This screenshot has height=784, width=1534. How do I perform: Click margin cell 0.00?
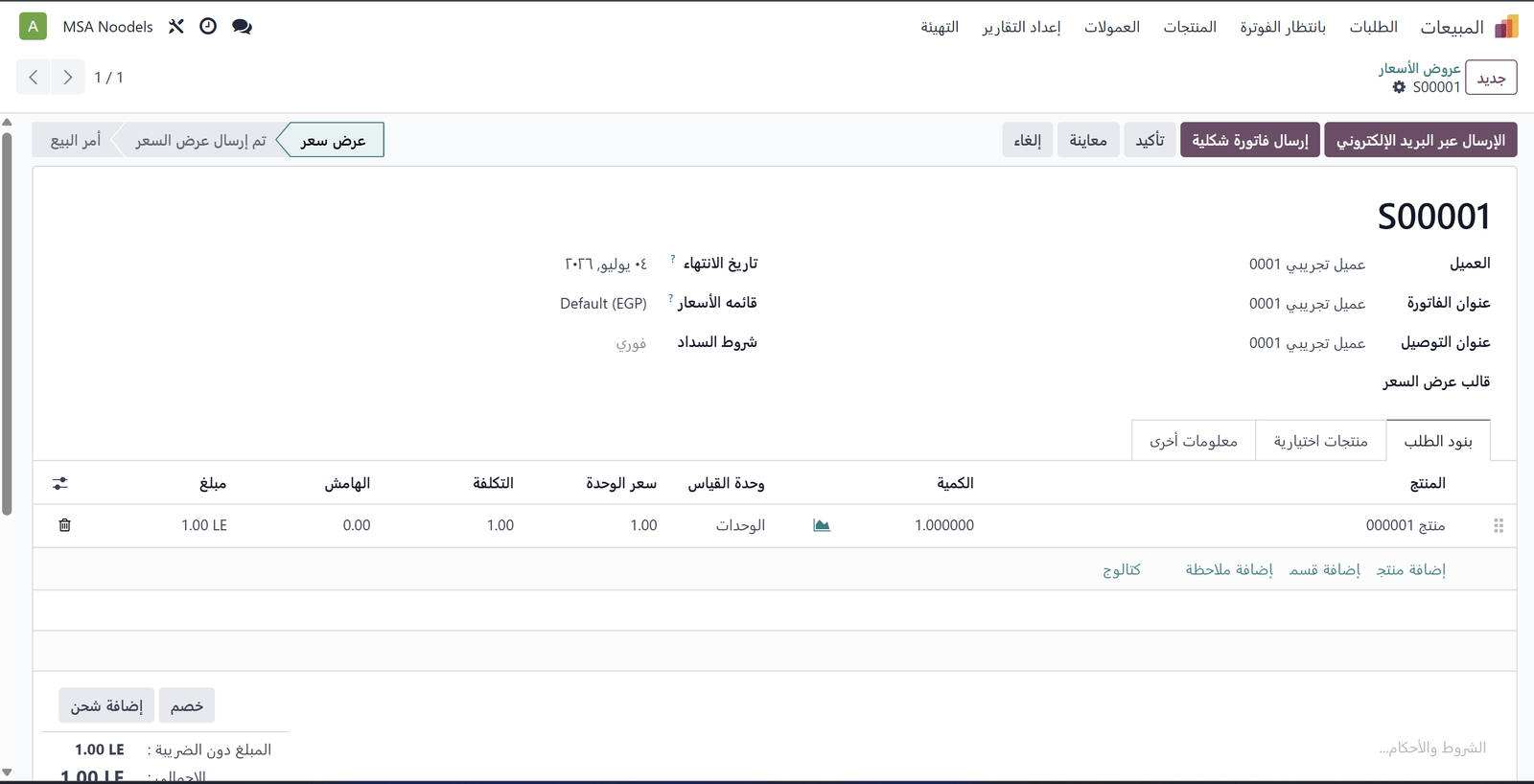tap(357, 525)
